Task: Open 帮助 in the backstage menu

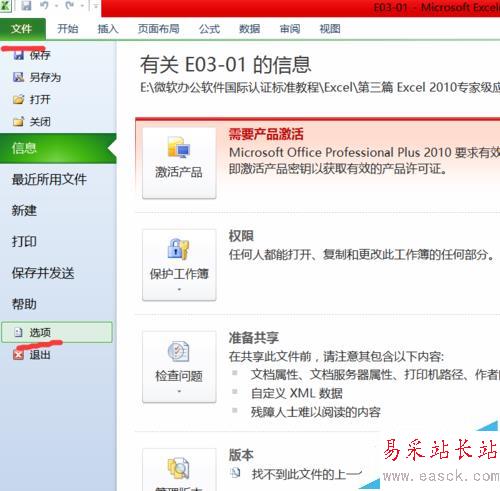Action: tap(24, 304)
